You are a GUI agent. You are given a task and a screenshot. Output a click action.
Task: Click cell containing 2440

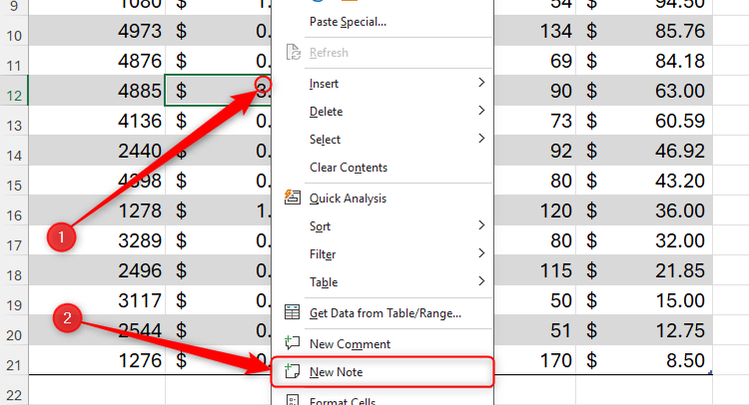[97, 150]
